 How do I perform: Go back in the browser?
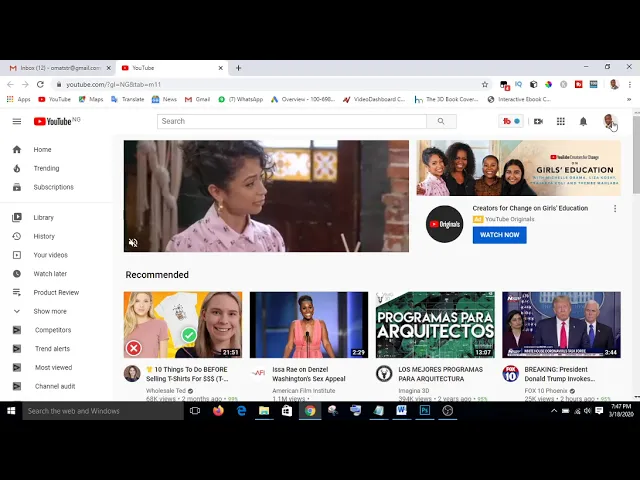coord(10,84)
